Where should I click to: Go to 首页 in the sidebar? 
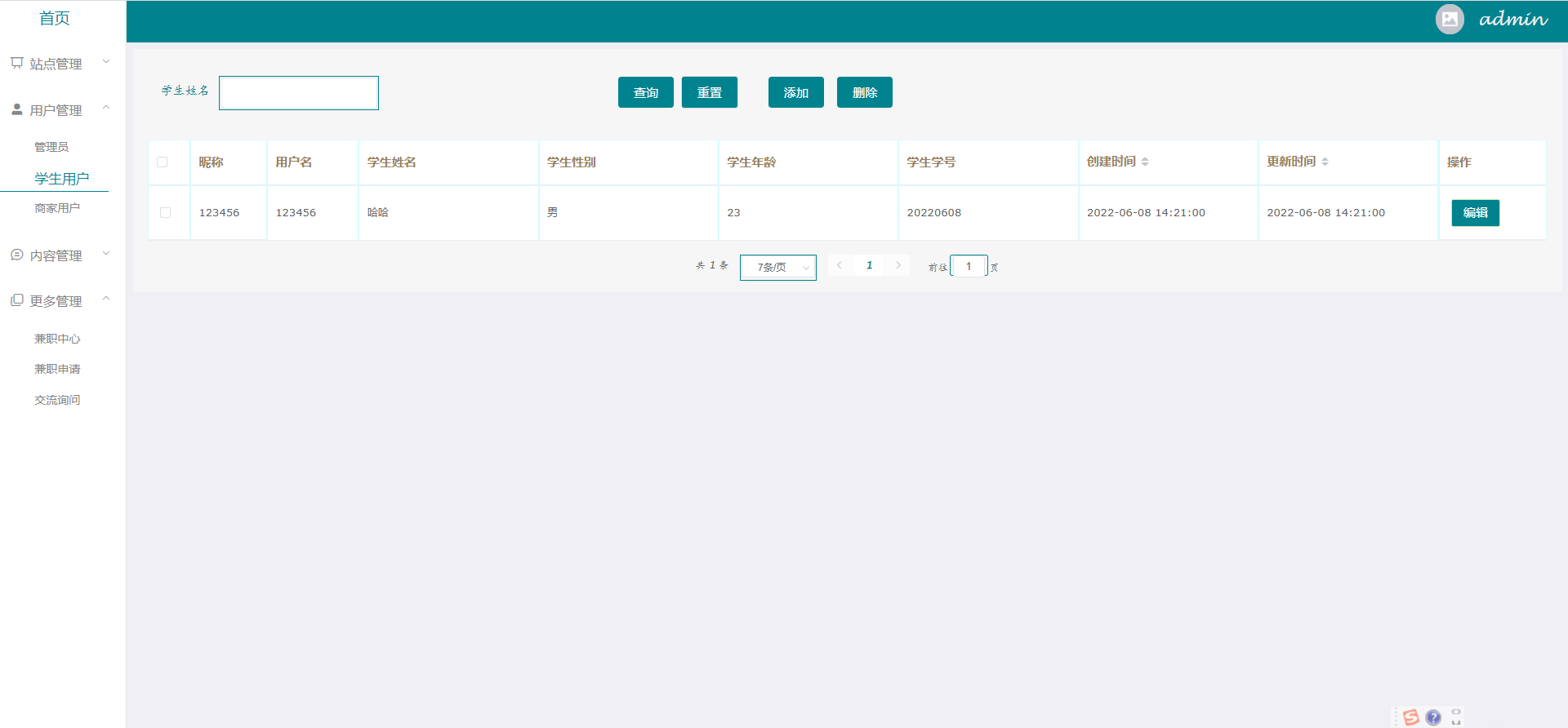55,19
